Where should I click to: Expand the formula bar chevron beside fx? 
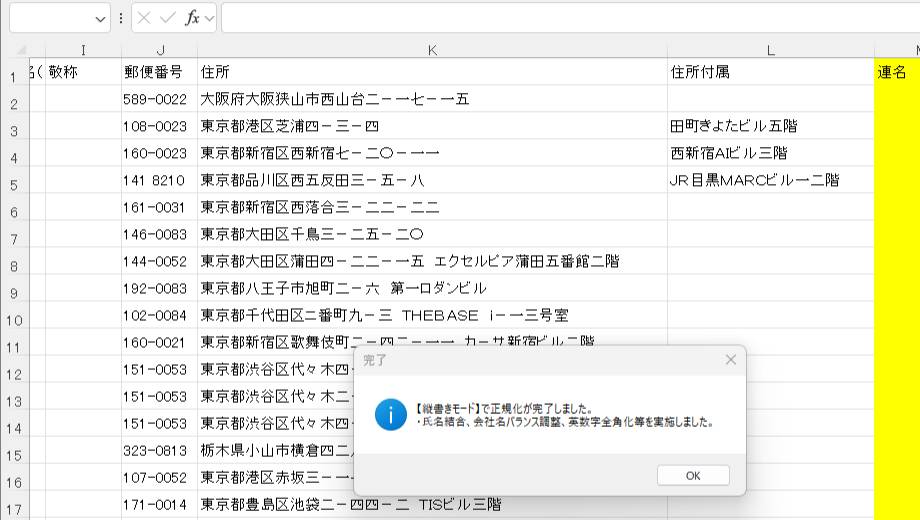pos(209,19)
